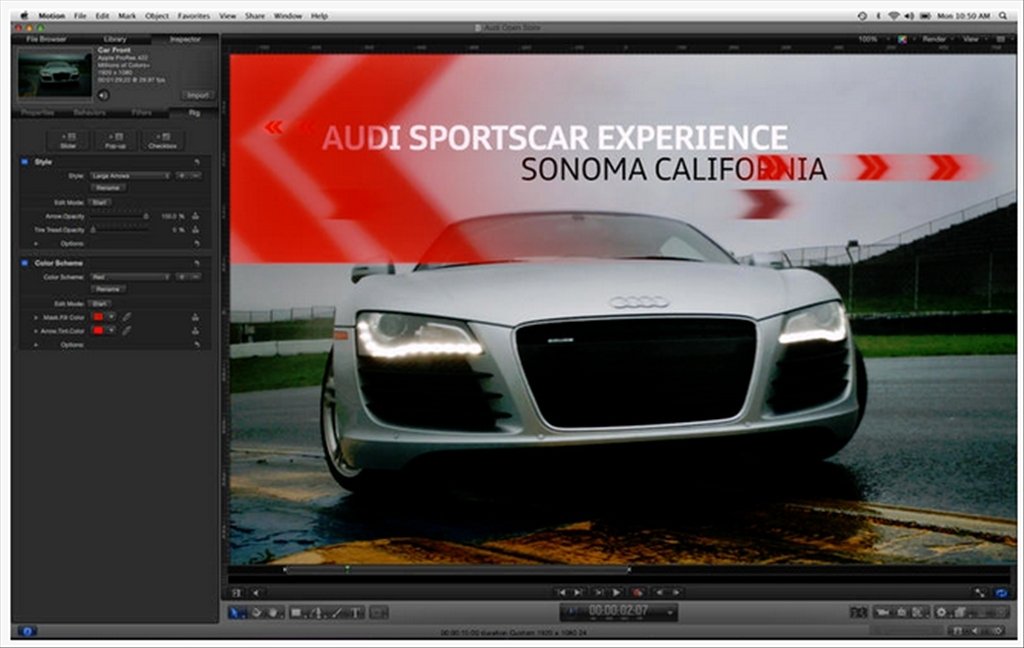
Task: Open the Color Scheme pop-up showing Red
Action: pyautogui.click(x=131, y=277)
